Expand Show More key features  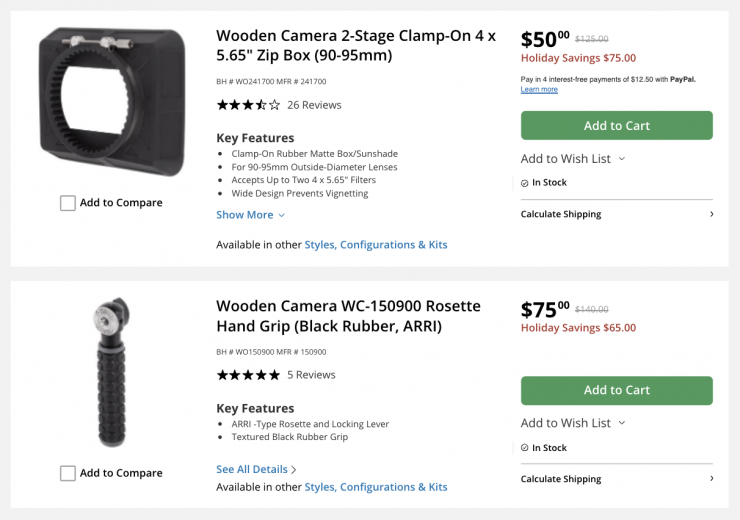tap(250, 215)
